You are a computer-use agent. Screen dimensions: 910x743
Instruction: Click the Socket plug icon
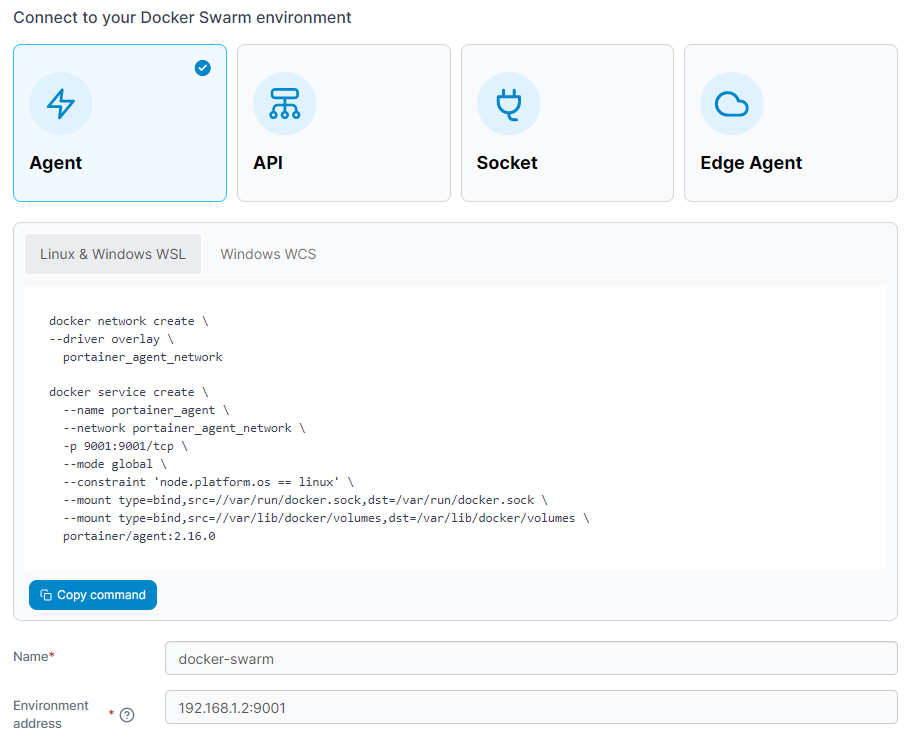coord(508,104)
